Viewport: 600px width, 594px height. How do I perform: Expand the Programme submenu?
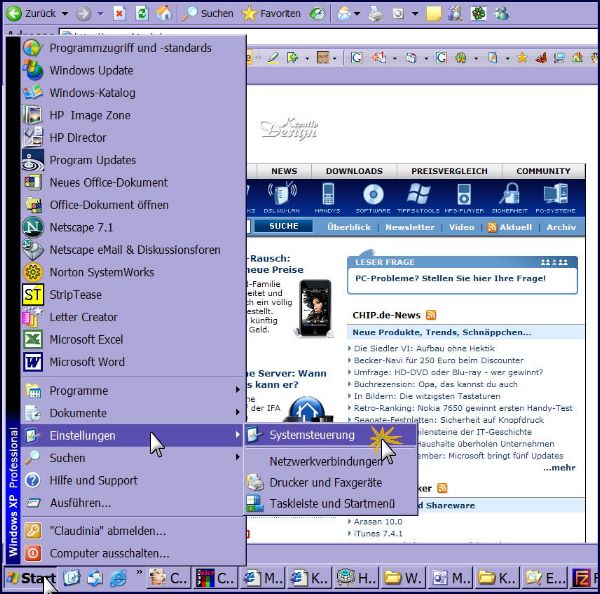[x=134, y=391]
